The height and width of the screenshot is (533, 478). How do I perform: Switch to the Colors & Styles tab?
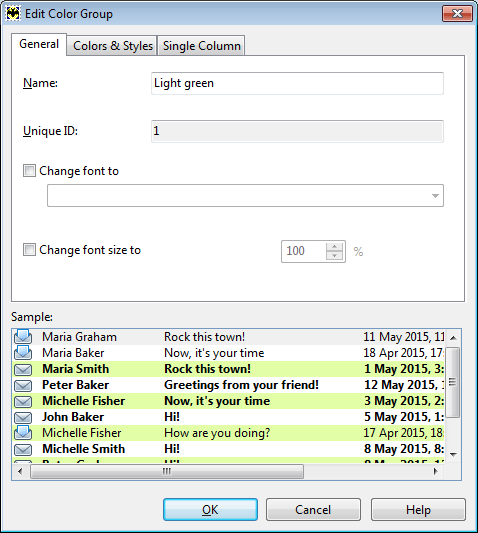coord(113,46)
